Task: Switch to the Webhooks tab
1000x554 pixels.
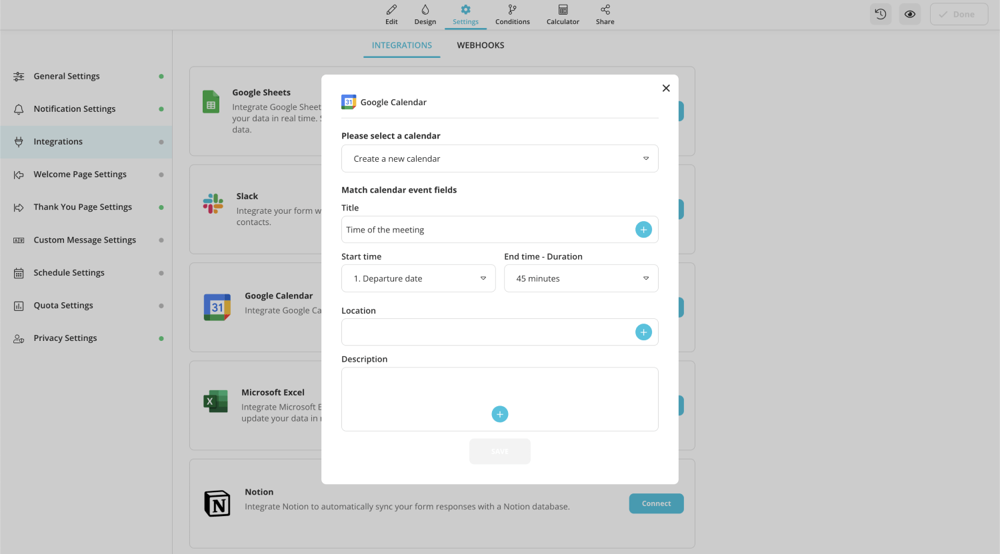Action: (x=480, y=45)
